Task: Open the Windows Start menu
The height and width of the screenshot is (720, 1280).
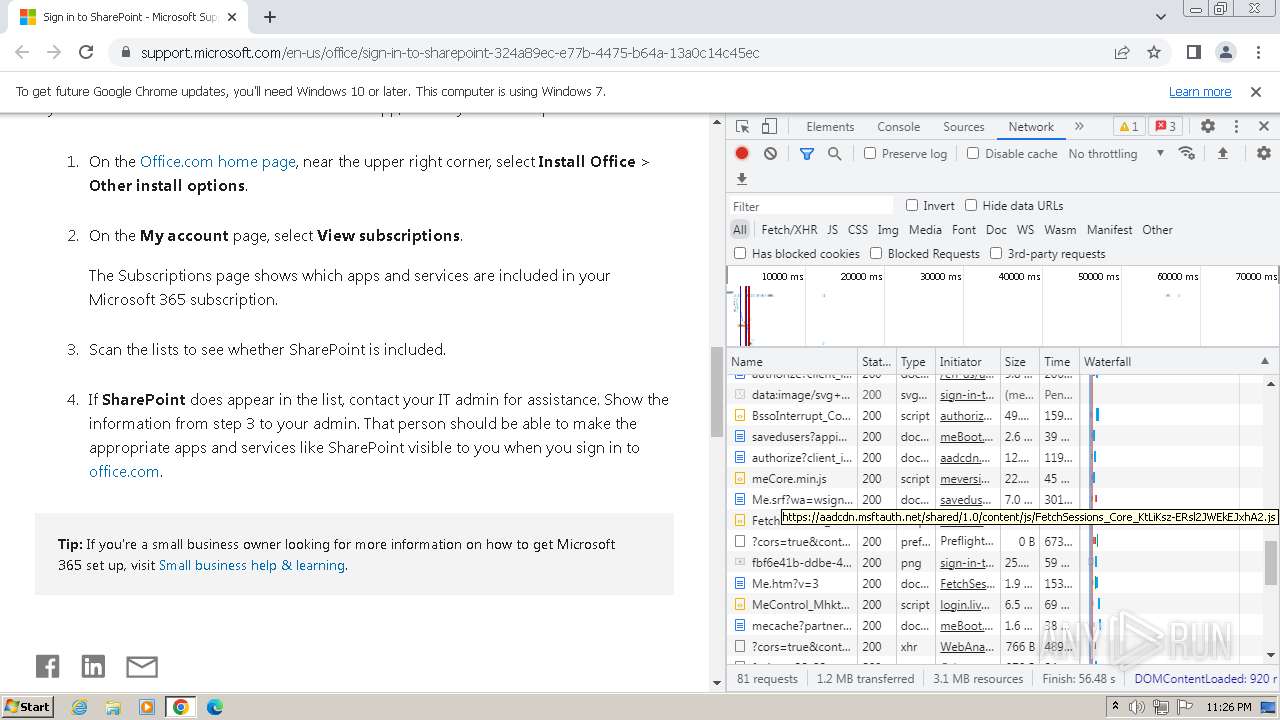Action: coord(27,707)
